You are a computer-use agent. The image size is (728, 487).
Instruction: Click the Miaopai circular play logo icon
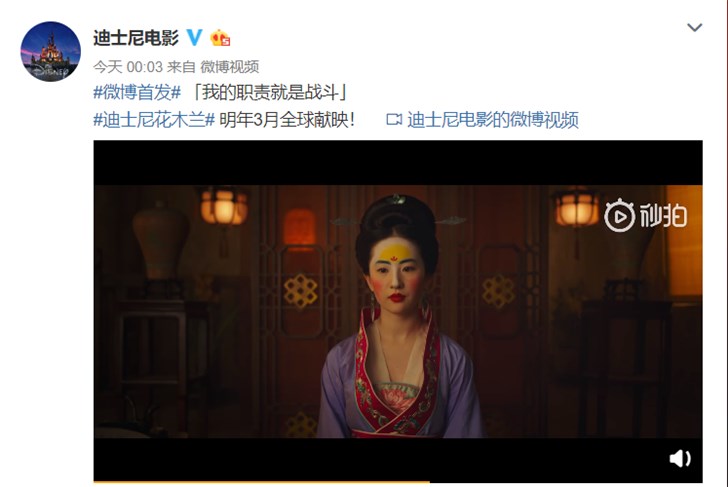[x=619, y=215]
